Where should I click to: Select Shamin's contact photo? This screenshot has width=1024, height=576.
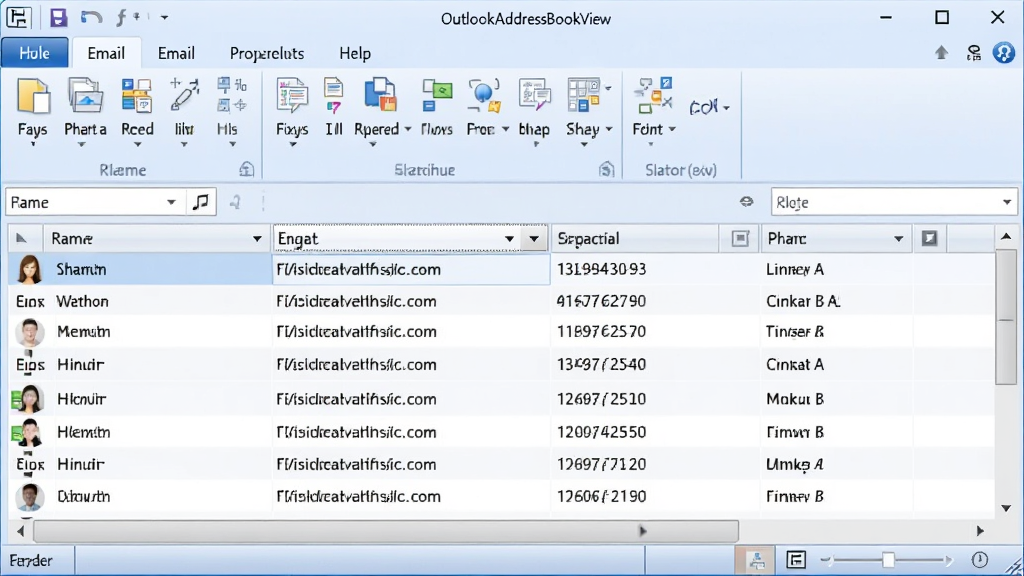pos(29,269)
